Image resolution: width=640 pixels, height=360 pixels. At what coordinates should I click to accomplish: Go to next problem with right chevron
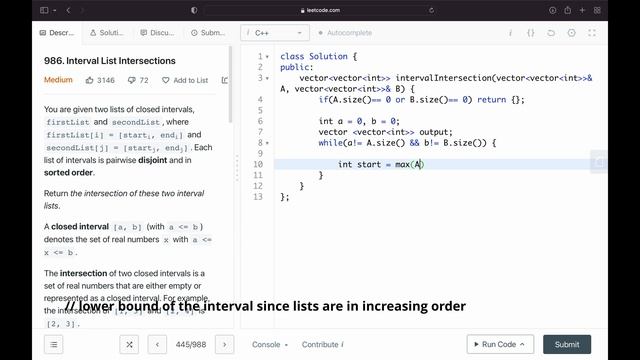(224, 344)
